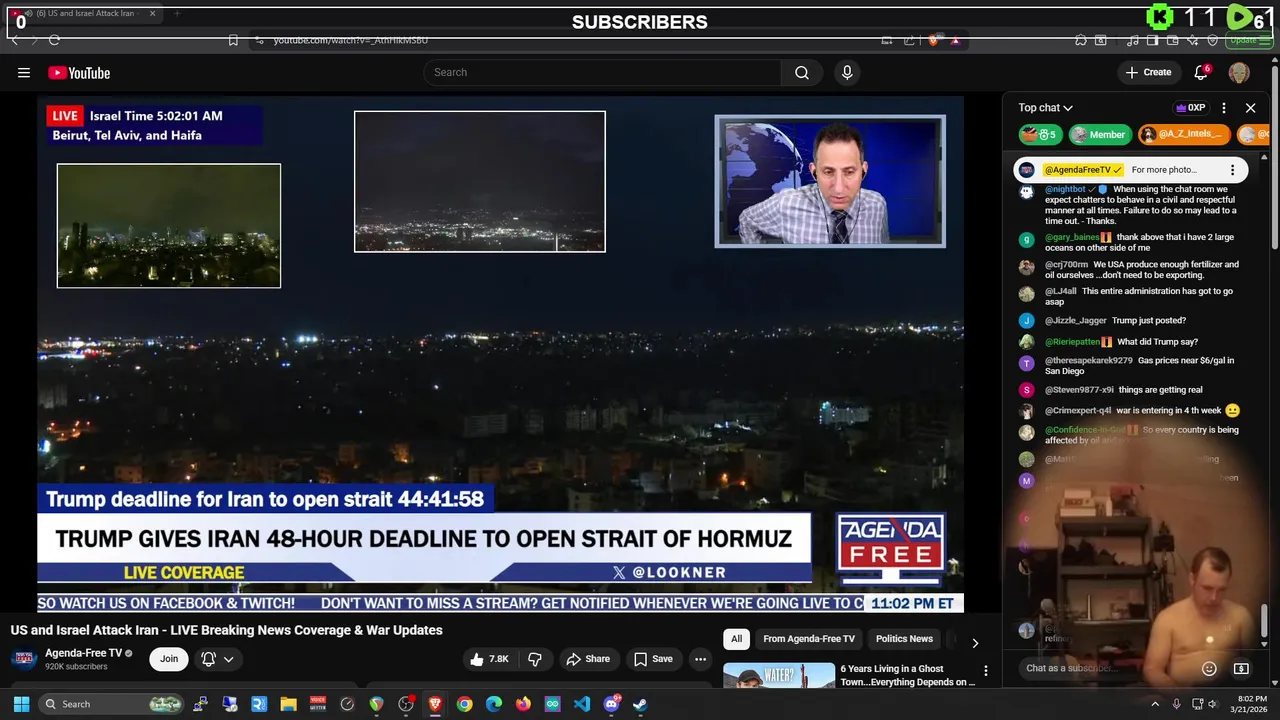Open Steam from the taskbar
The width and height of the screenshot is (1280, 720).
640,704
